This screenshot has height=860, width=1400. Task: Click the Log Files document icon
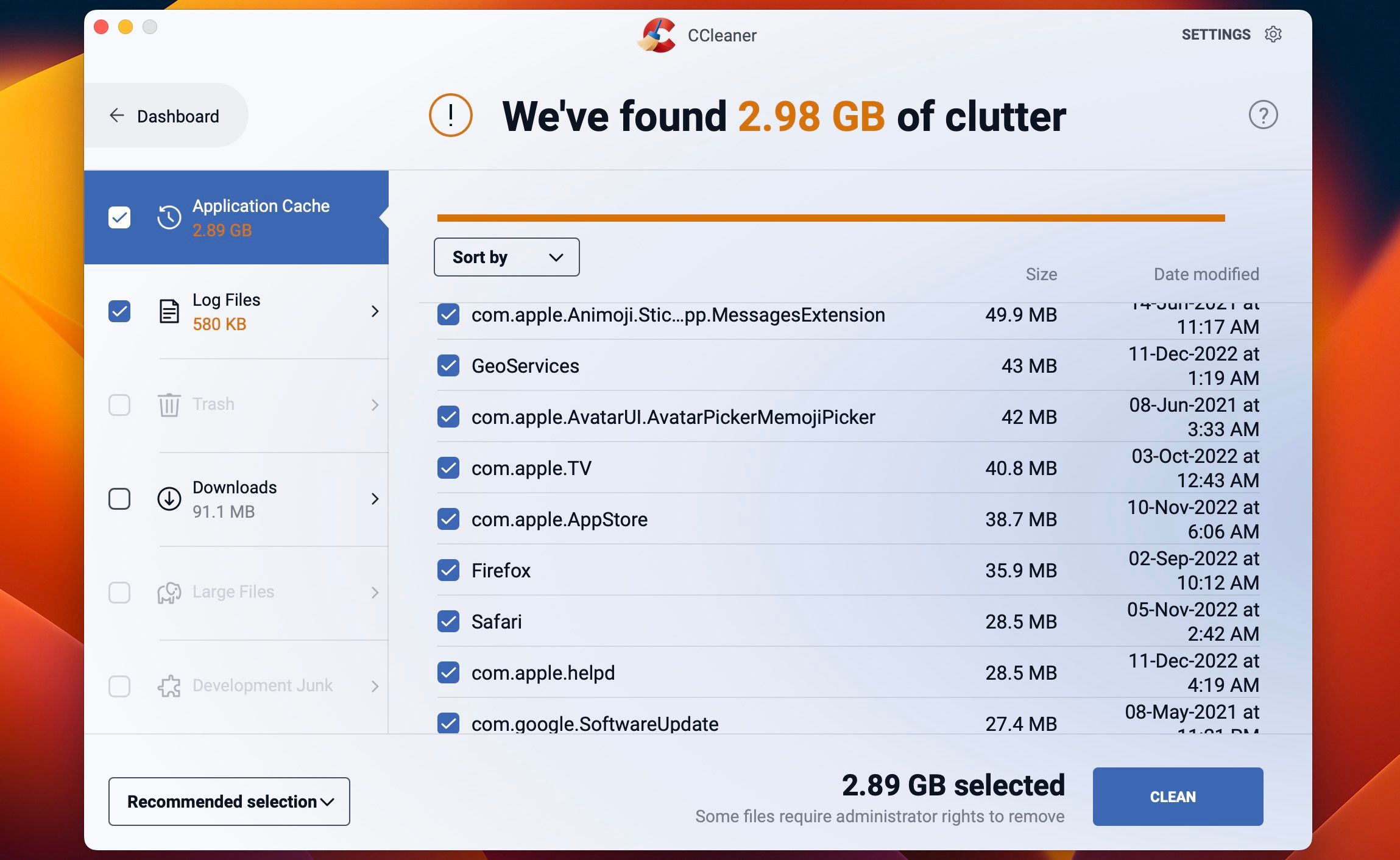tap(169, 311)
